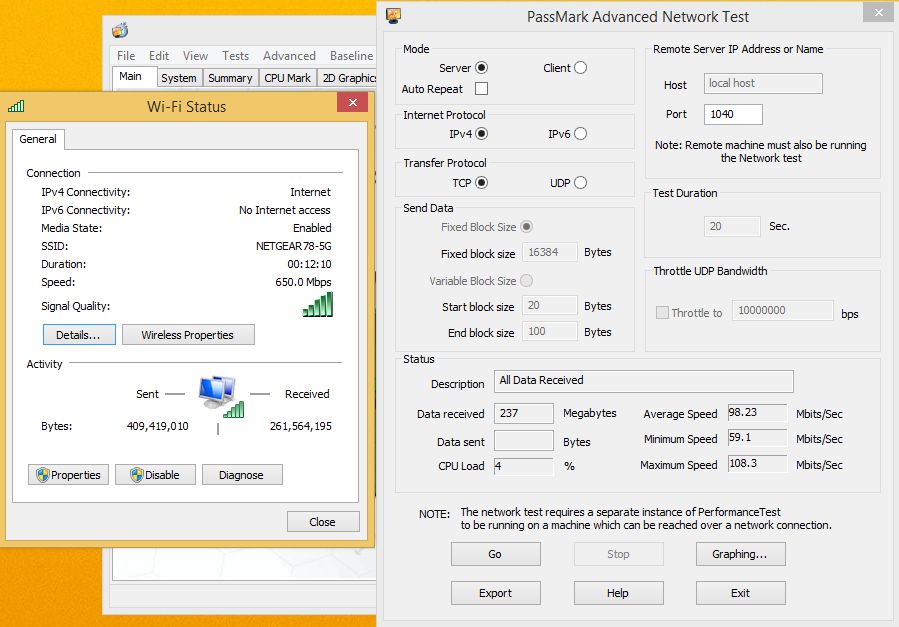Switch to the 2D Graphics tab

pos(348,78)
